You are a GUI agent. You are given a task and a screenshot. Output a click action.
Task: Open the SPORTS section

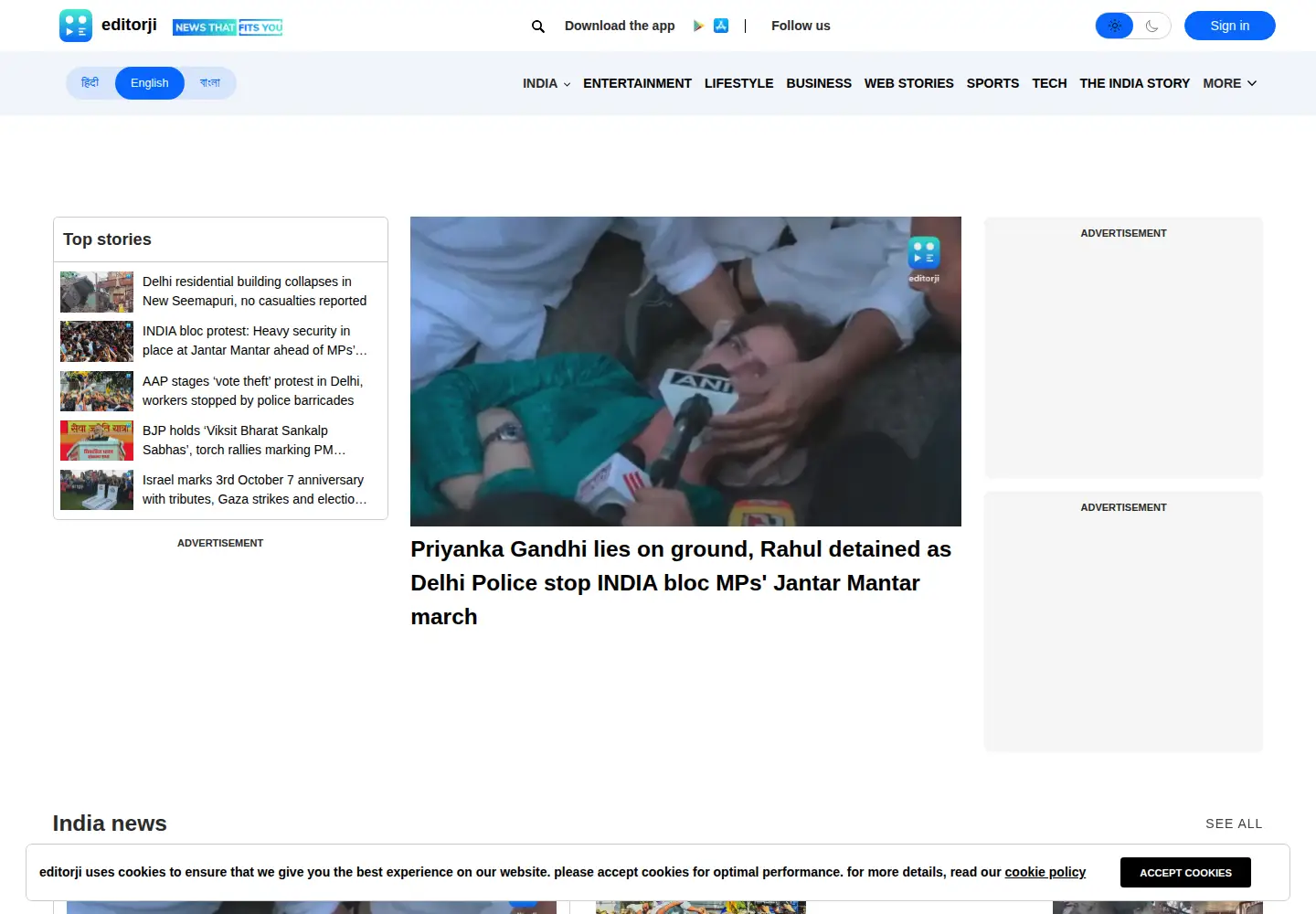point(992,83)
